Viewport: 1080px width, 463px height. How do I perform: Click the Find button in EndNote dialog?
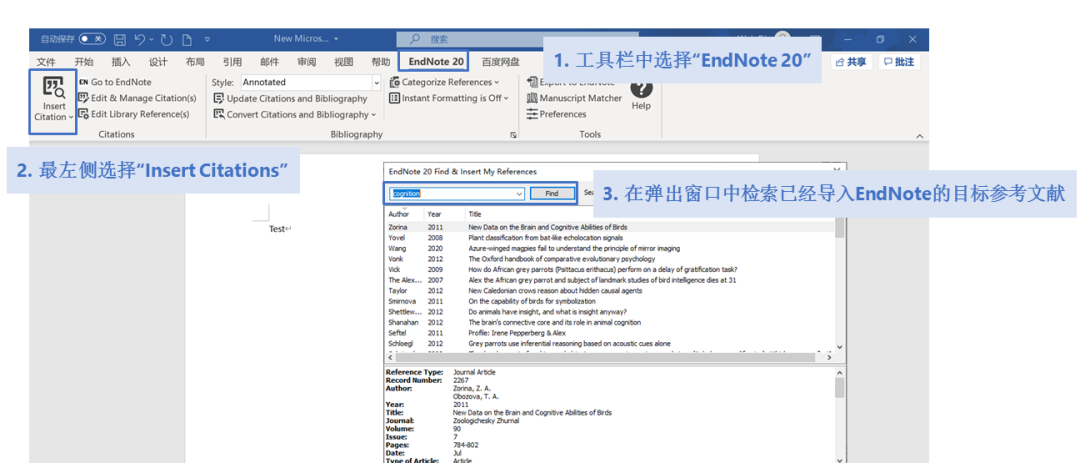552,194
